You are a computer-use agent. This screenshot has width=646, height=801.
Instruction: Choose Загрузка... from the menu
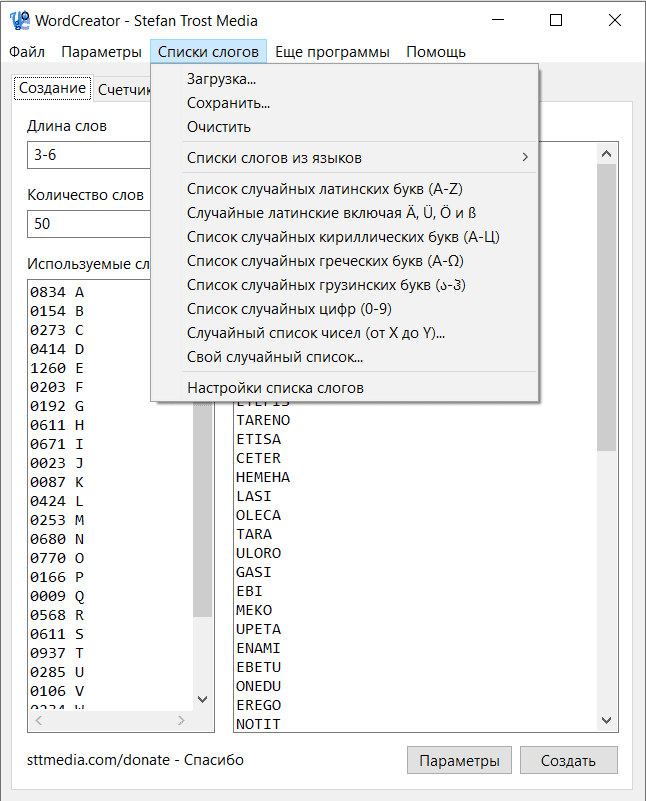(344, 79)
